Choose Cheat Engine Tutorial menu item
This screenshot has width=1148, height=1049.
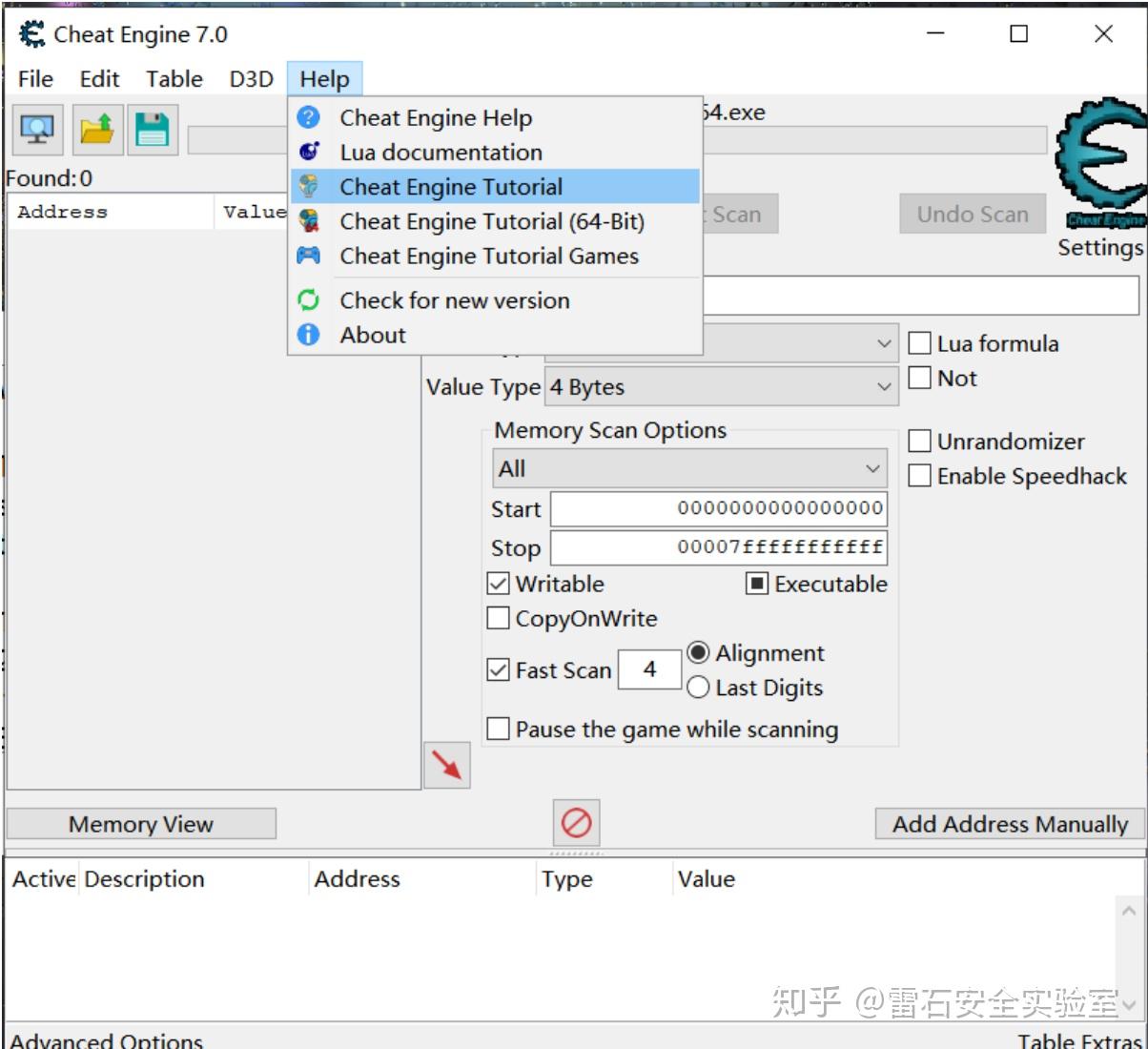tap(495, 186)
